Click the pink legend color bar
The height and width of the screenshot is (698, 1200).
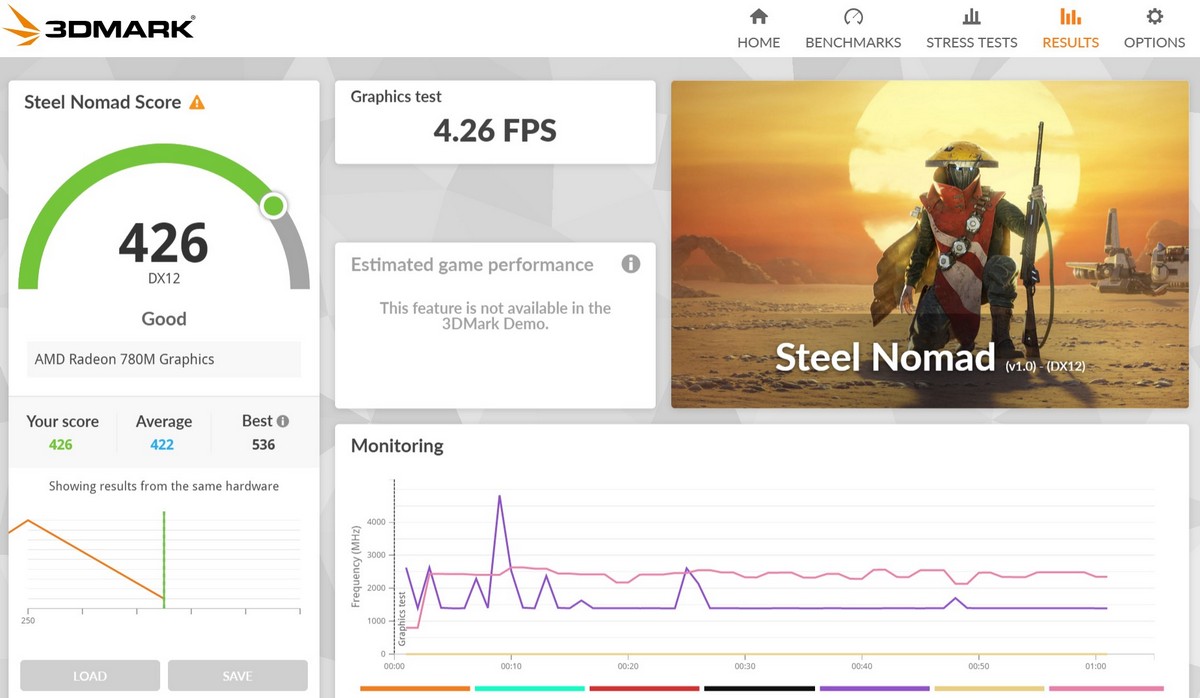tap(1106, 688)
